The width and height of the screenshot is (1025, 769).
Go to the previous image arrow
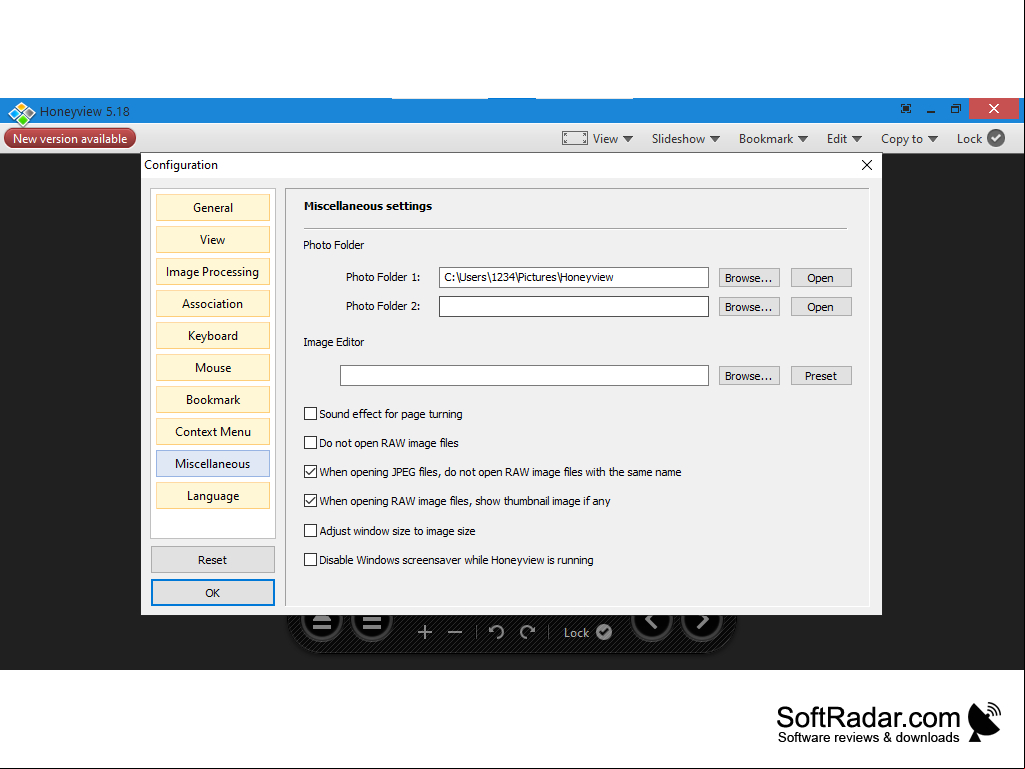pos(652,623)
